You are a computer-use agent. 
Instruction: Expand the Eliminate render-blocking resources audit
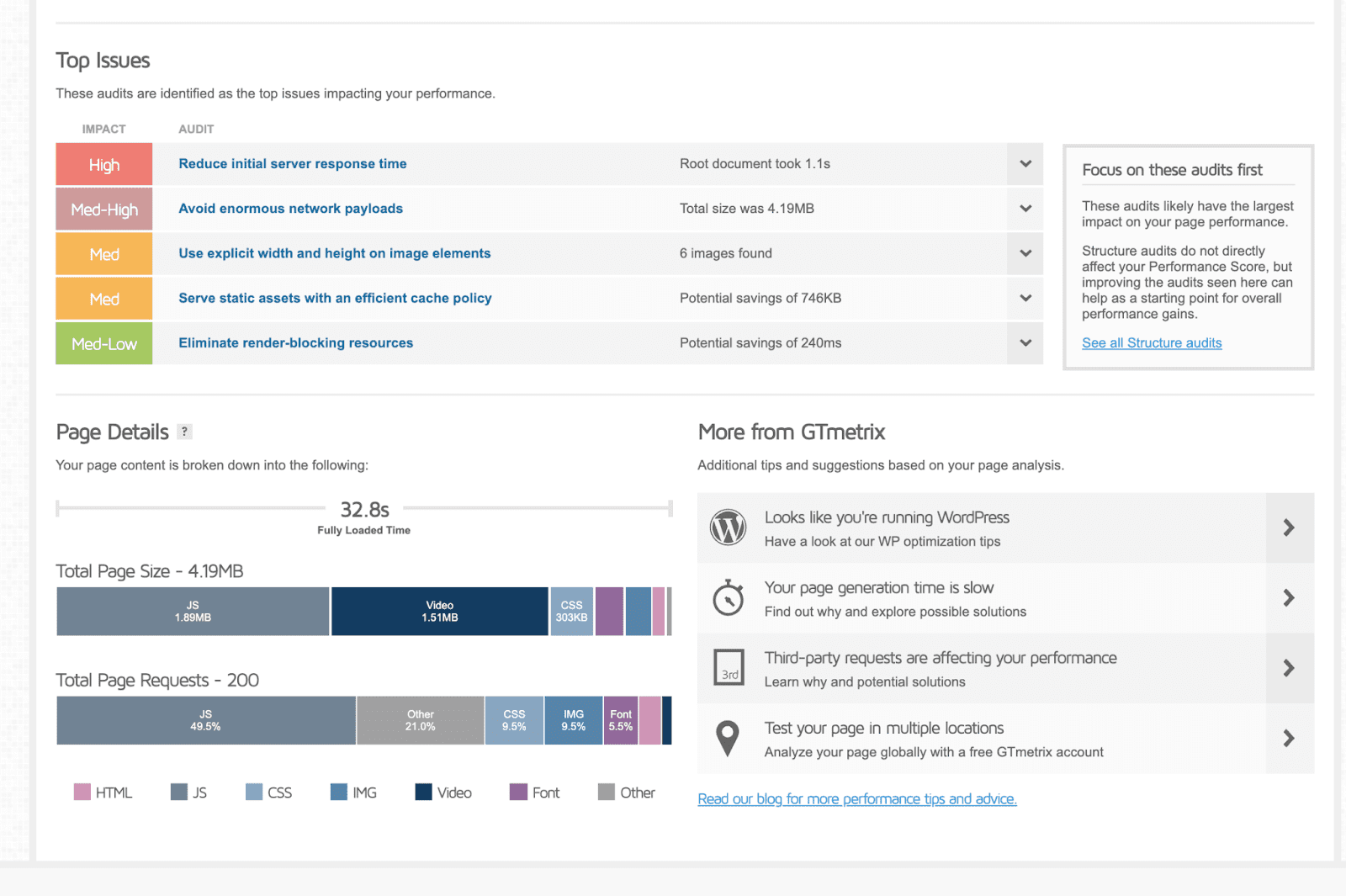tap(1025, 343)
